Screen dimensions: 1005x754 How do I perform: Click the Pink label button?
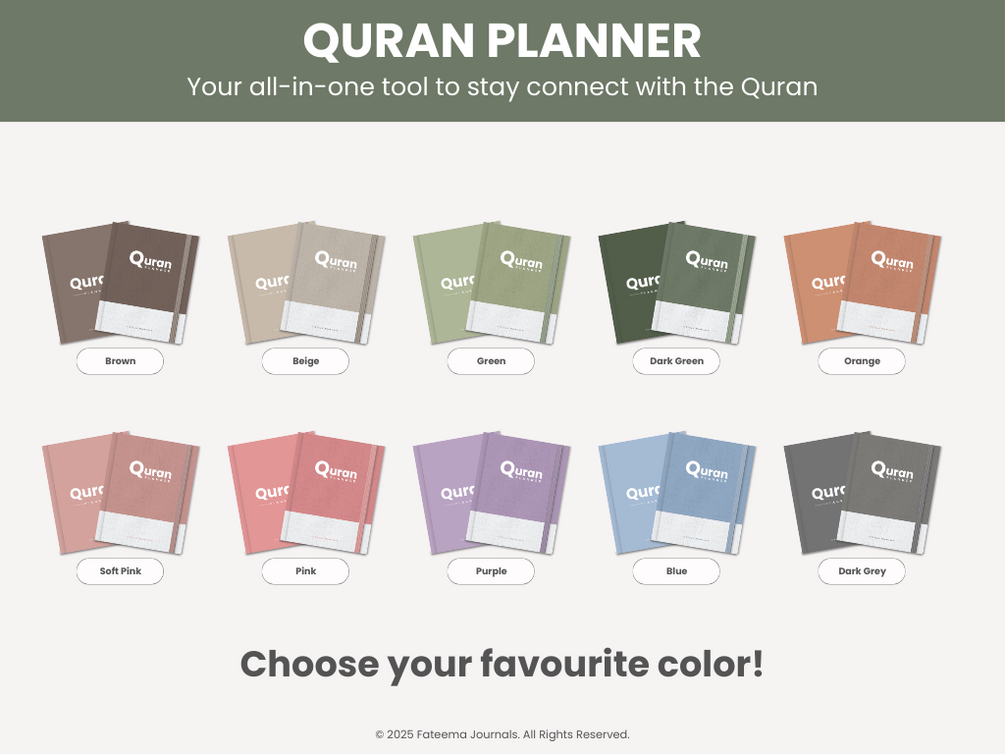(x=305, y=571)
